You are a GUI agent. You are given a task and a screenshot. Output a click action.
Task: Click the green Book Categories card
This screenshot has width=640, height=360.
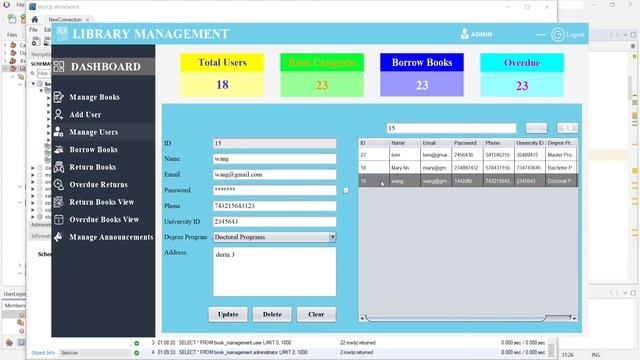322,75
